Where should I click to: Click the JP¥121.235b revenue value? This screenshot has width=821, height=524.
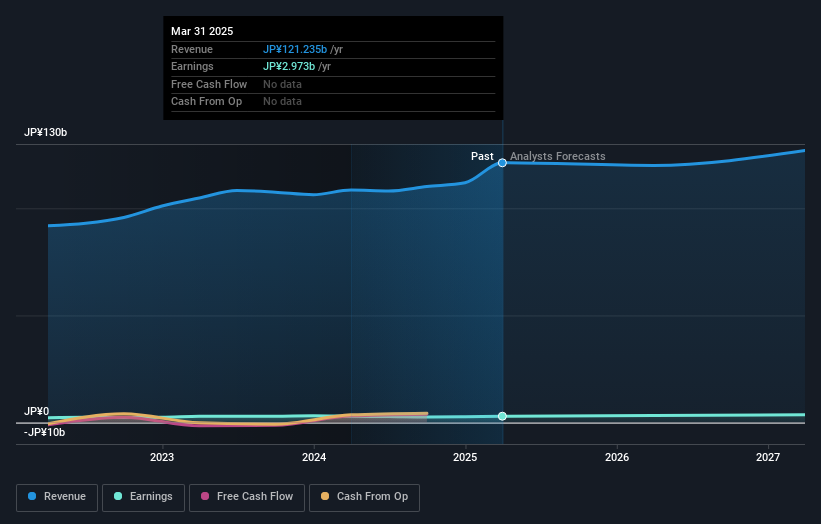tap(295, 49)
